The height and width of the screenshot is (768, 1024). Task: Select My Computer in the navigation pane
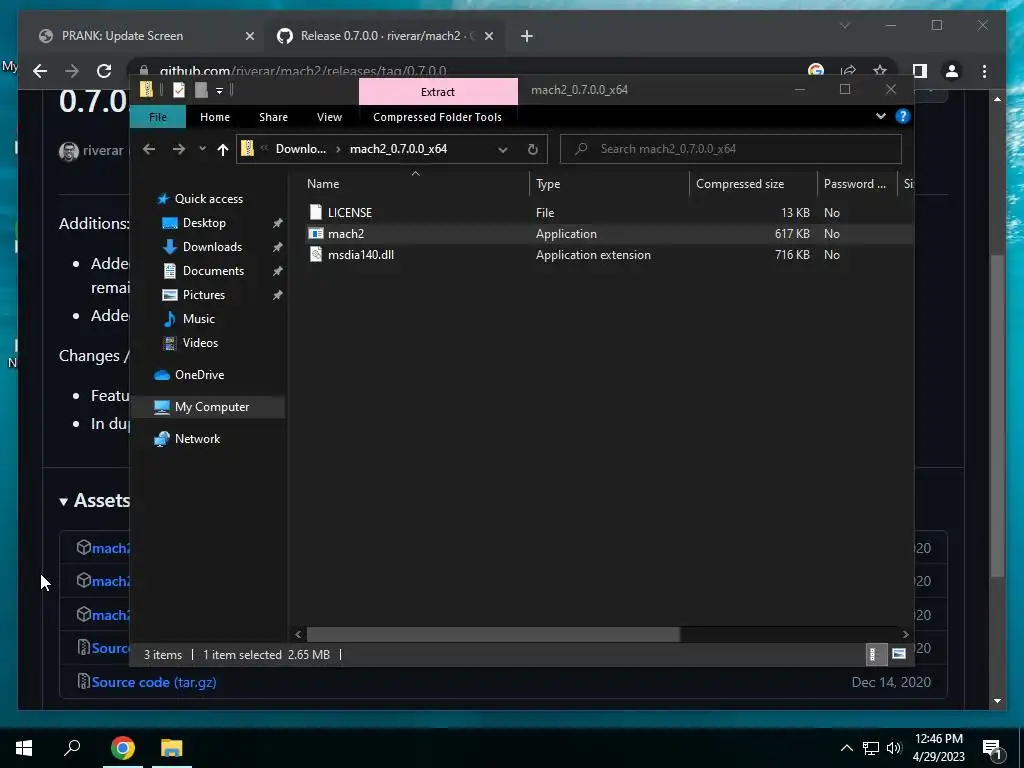pyautogui.click(x=212, y=407)
